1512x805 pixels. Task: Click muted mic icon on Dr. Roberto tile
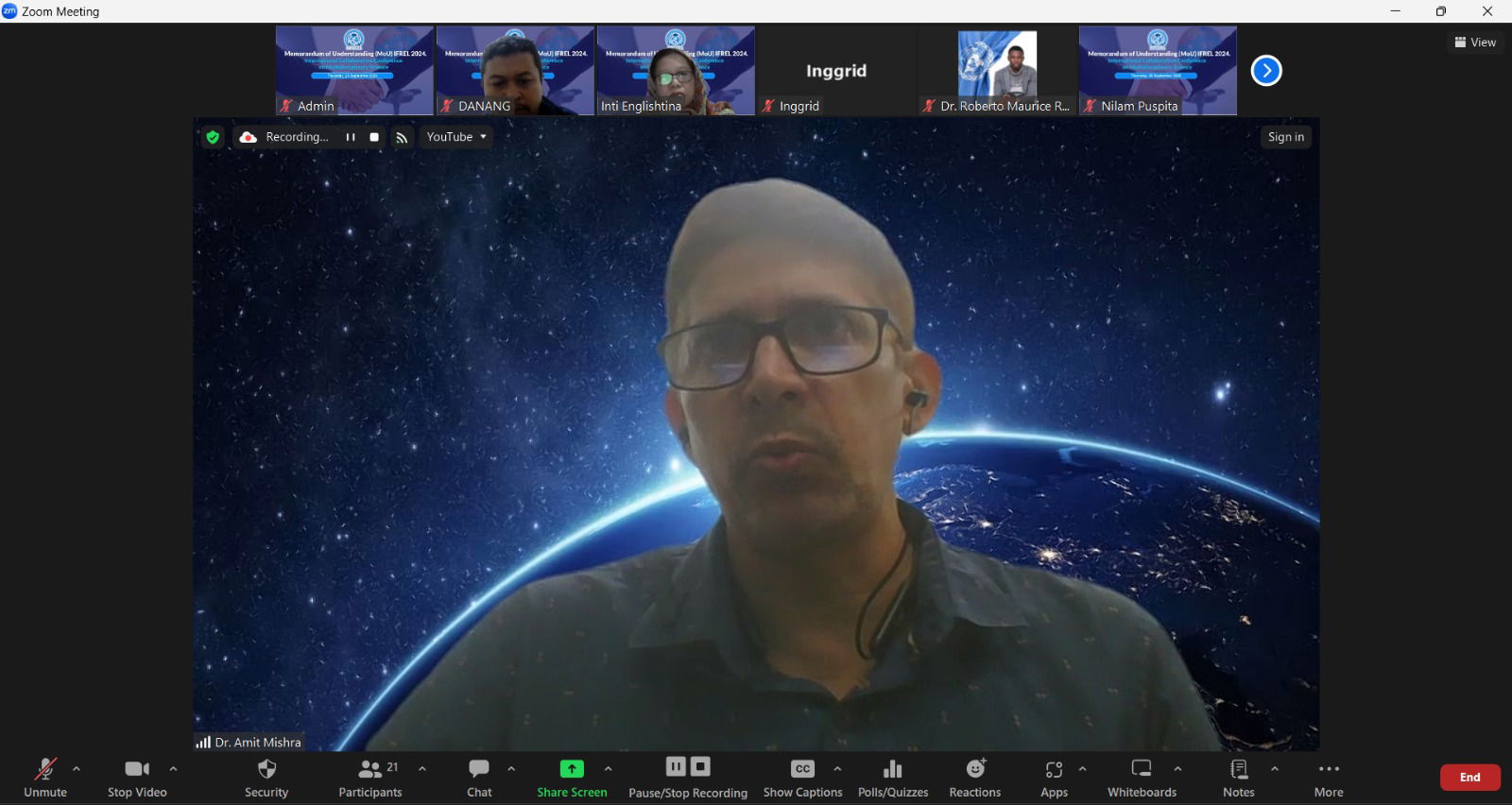[929, 106]
